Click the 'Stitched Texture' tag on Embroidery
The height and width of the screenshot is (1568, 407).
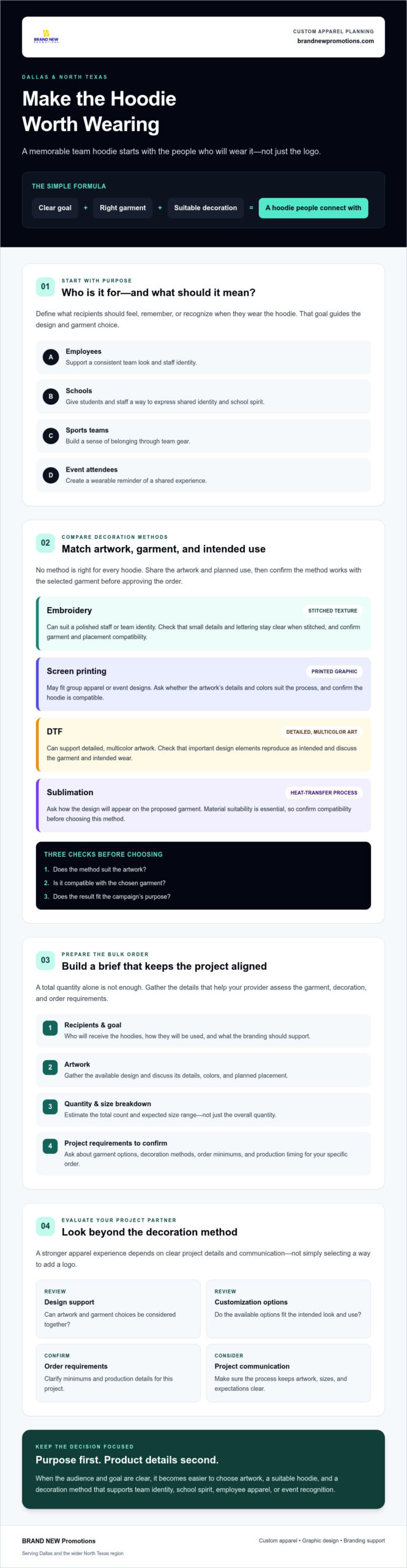[x=332, y=611]
